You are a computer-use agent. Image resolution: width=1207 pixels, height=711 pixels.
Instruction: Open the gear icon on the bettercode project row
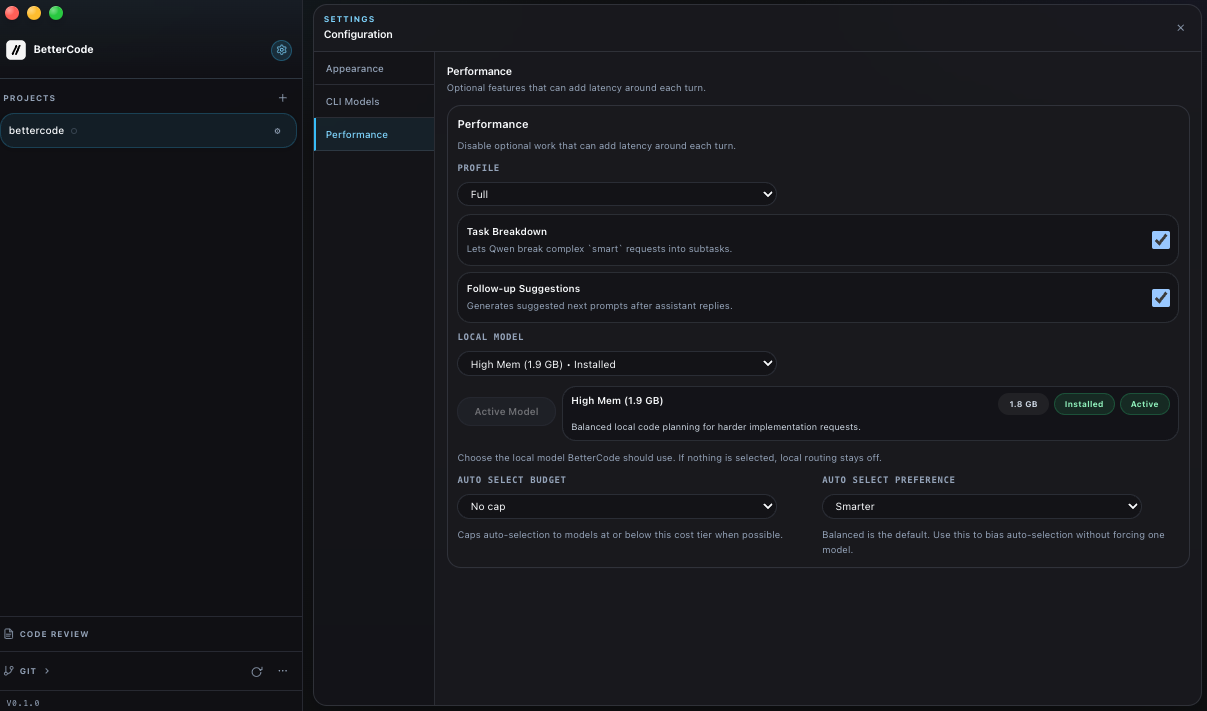pos(277,130)
